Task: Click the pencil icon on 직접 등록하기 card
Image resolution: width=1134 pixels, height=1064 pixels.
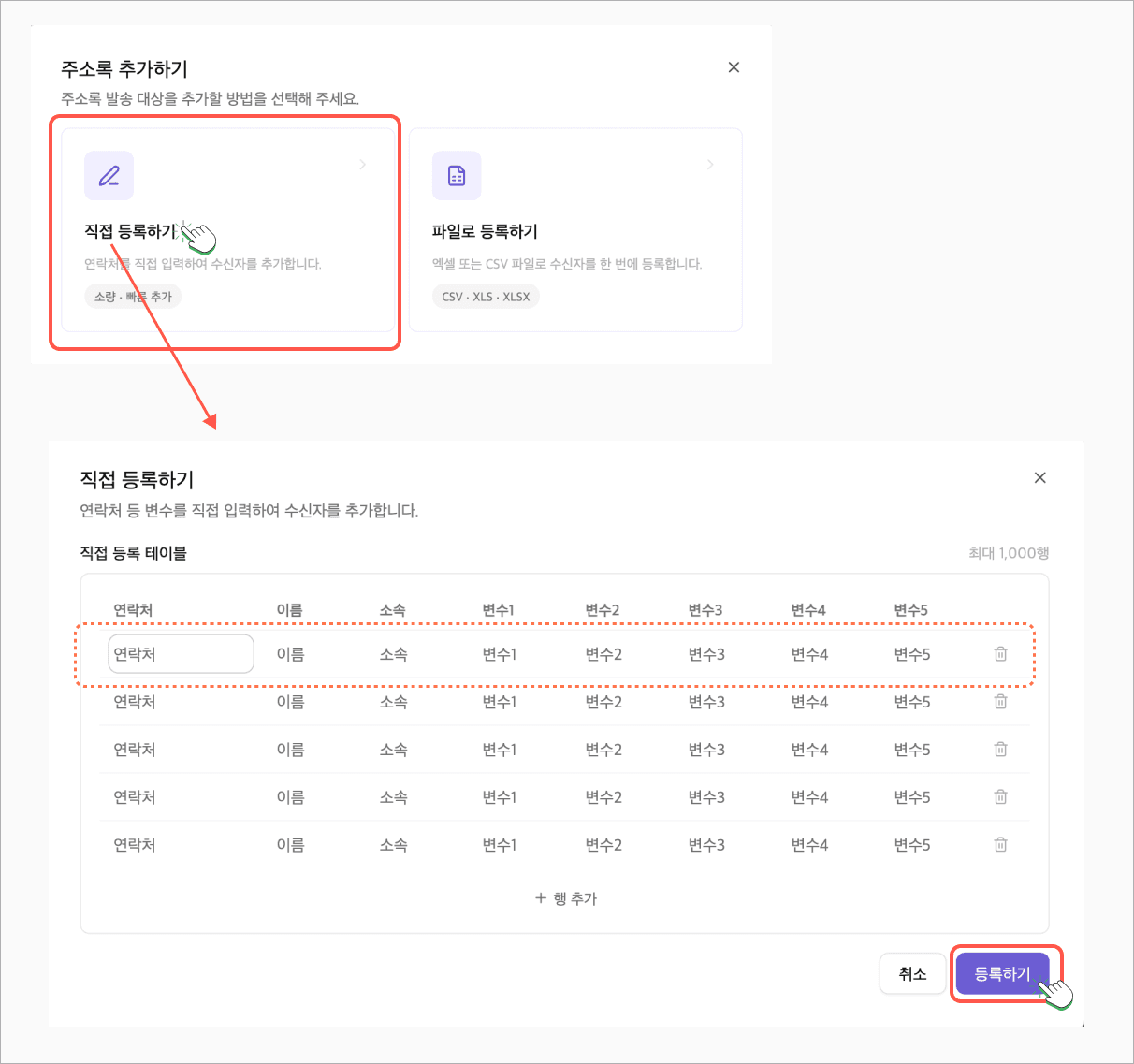Action: tap(109, 176)
